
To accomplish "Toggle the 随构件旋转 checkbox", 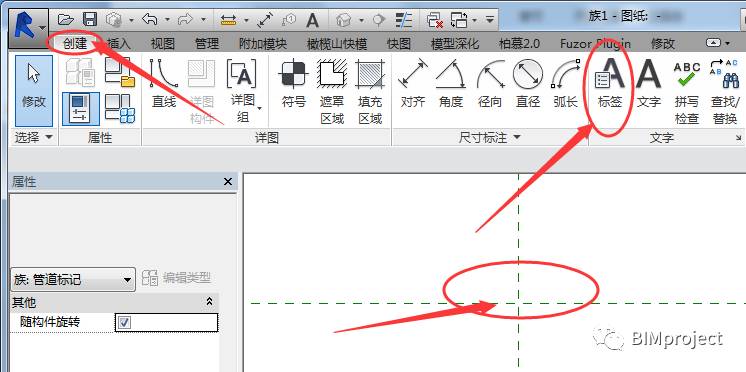I will 125,323.
